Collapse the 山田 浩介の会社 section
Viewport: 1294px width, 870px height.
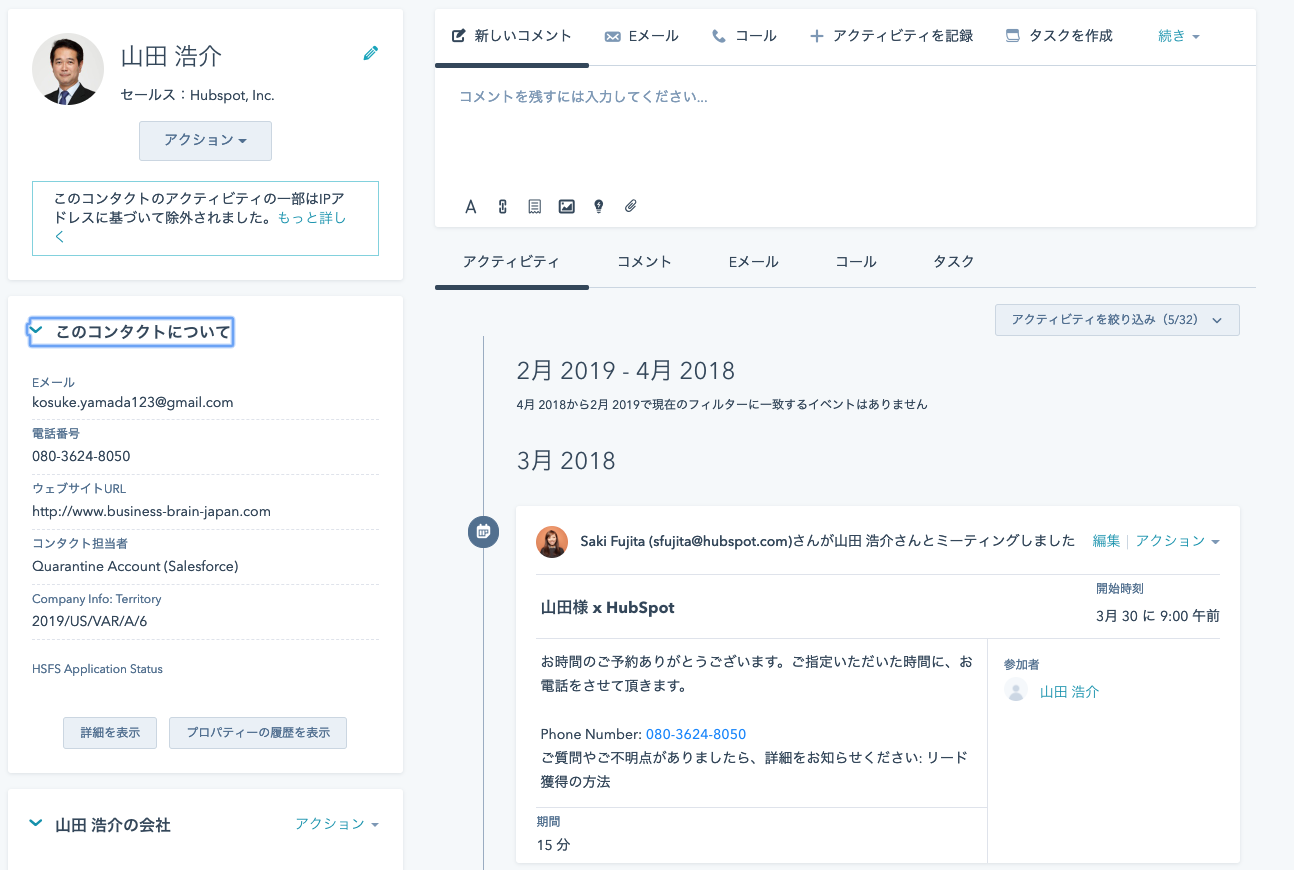[37, 824]
